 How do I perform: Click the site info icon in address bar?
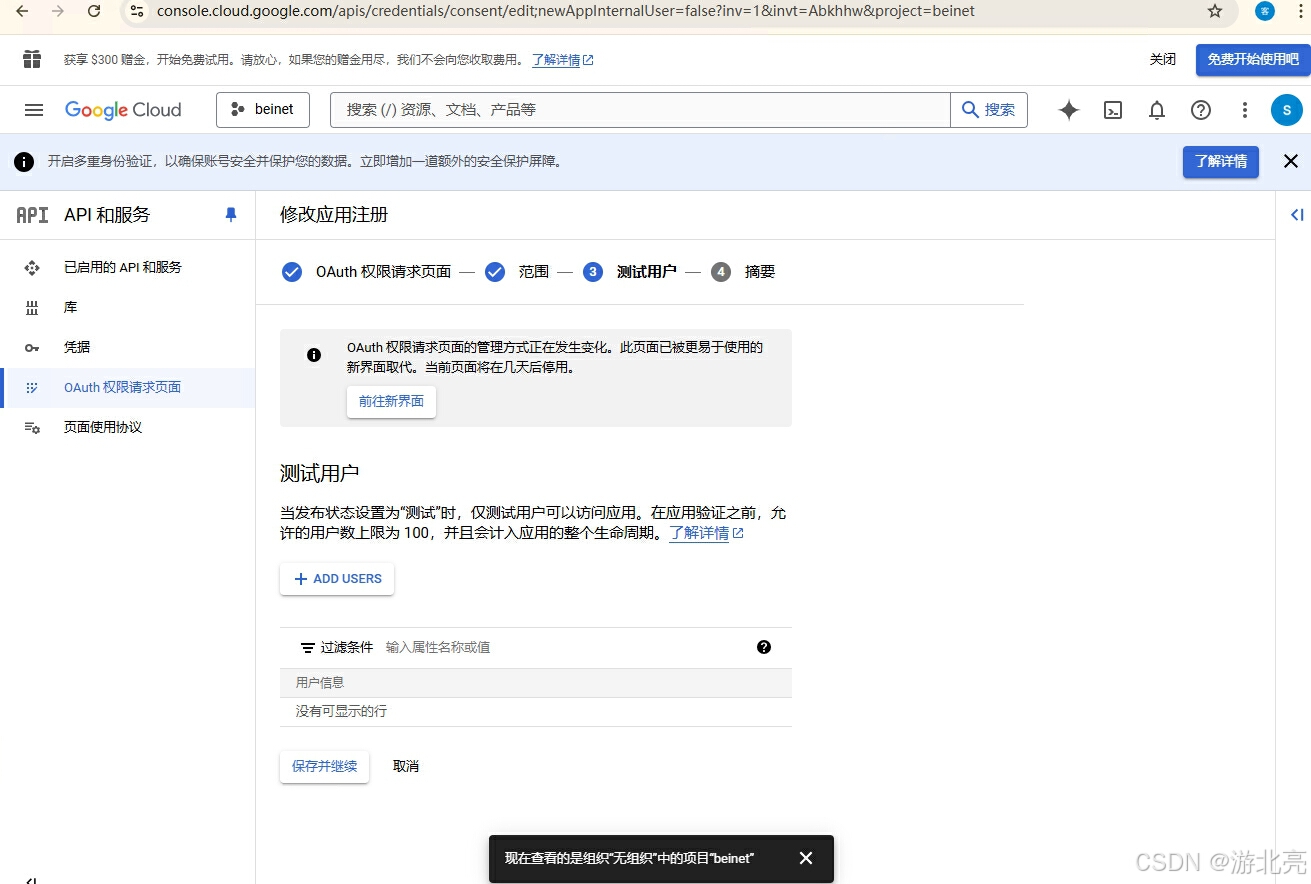pyautogui.click(x=137, y=11)
